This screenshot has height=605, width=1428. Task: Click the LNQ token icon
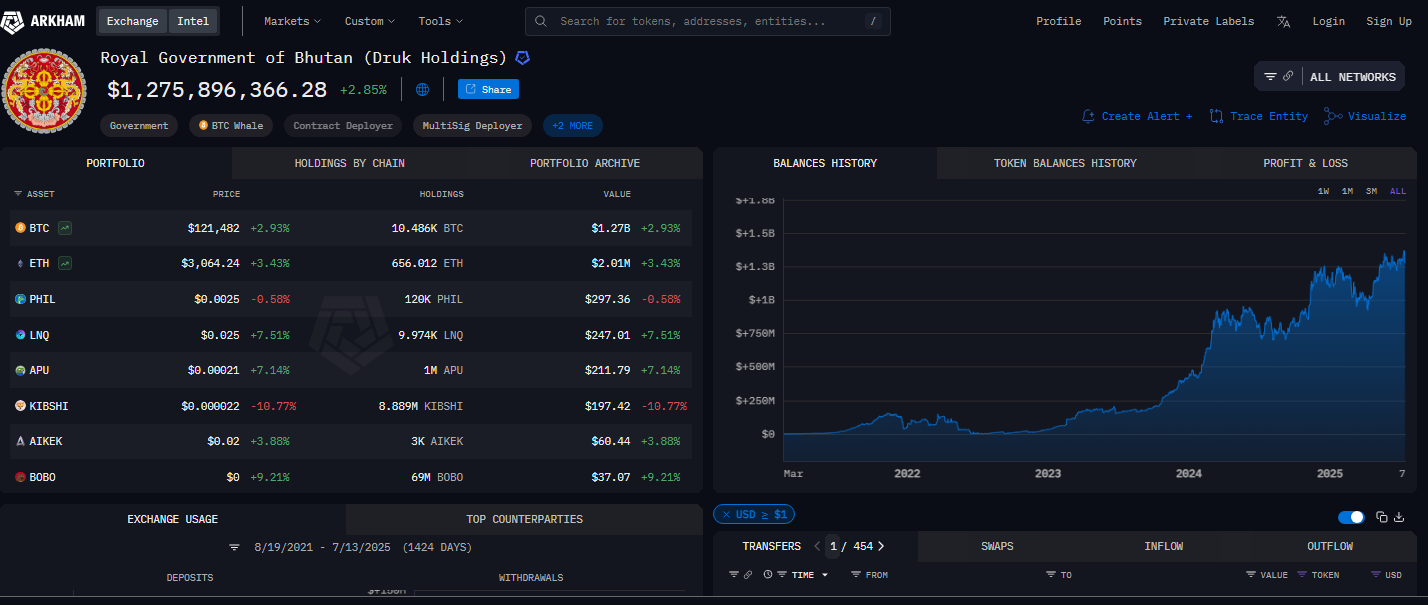tap(20, 334)
